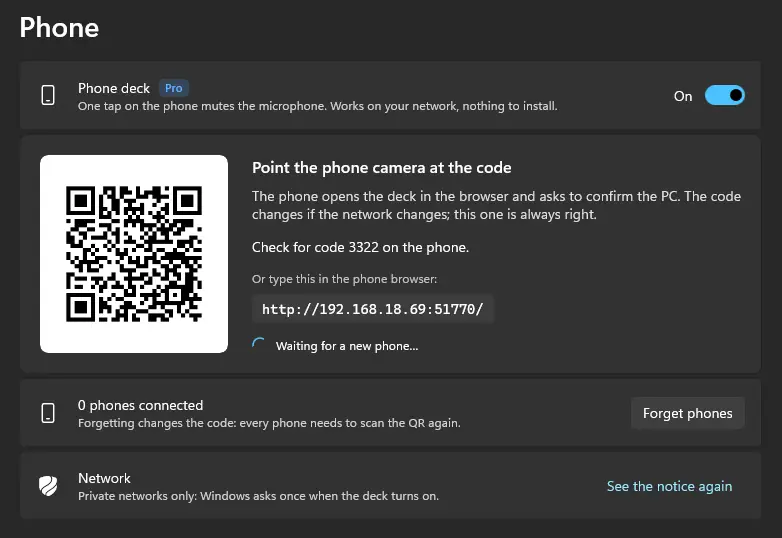782x538 pixels.
Task: Click the phone icon beside Phone deck
Action: click(48, 95)
